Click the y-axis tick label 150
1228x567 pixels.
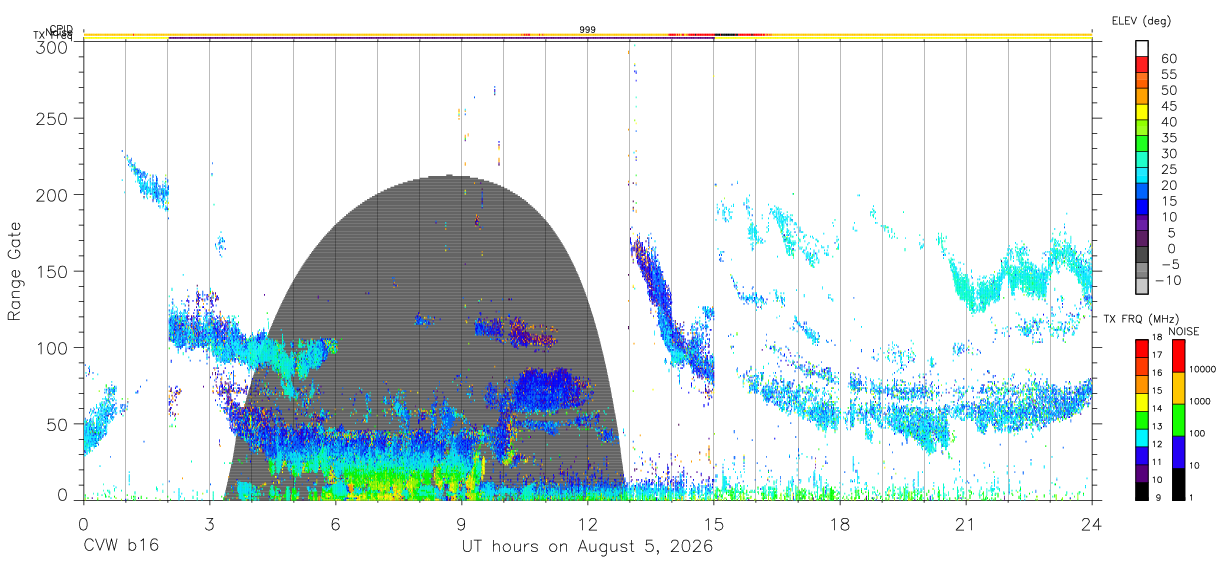coord(53,272)
